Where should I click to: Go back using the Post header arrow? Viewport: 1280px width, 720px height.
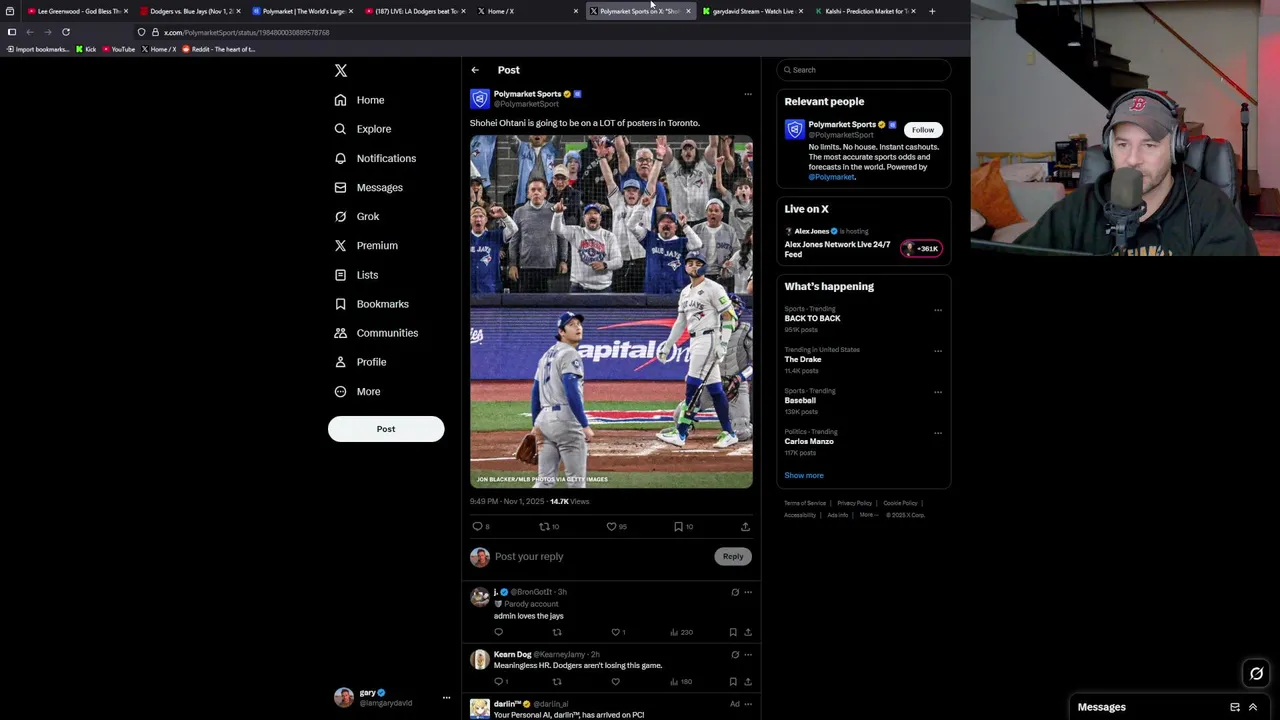475,70
